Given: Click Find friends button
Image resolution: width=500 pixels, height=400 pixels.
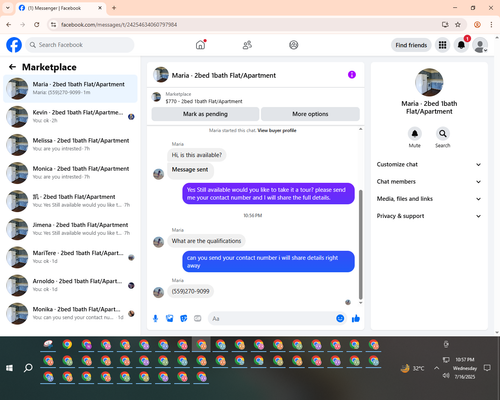Looking at the screenshot, I should (411, 45).
